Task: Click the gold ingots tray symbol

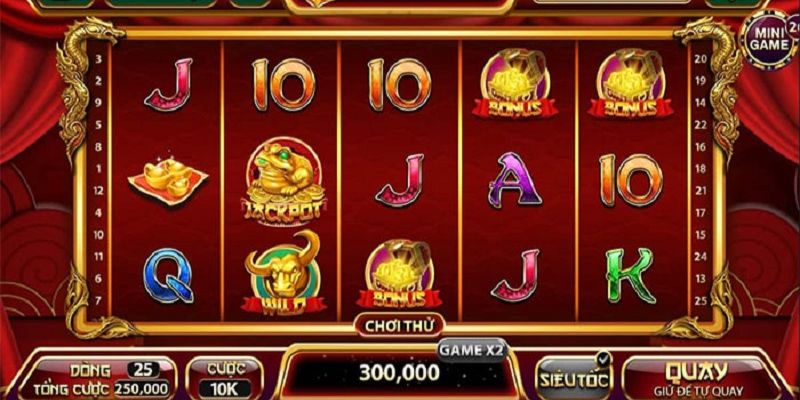Action: pyautogui.click(x=168, y=179)
